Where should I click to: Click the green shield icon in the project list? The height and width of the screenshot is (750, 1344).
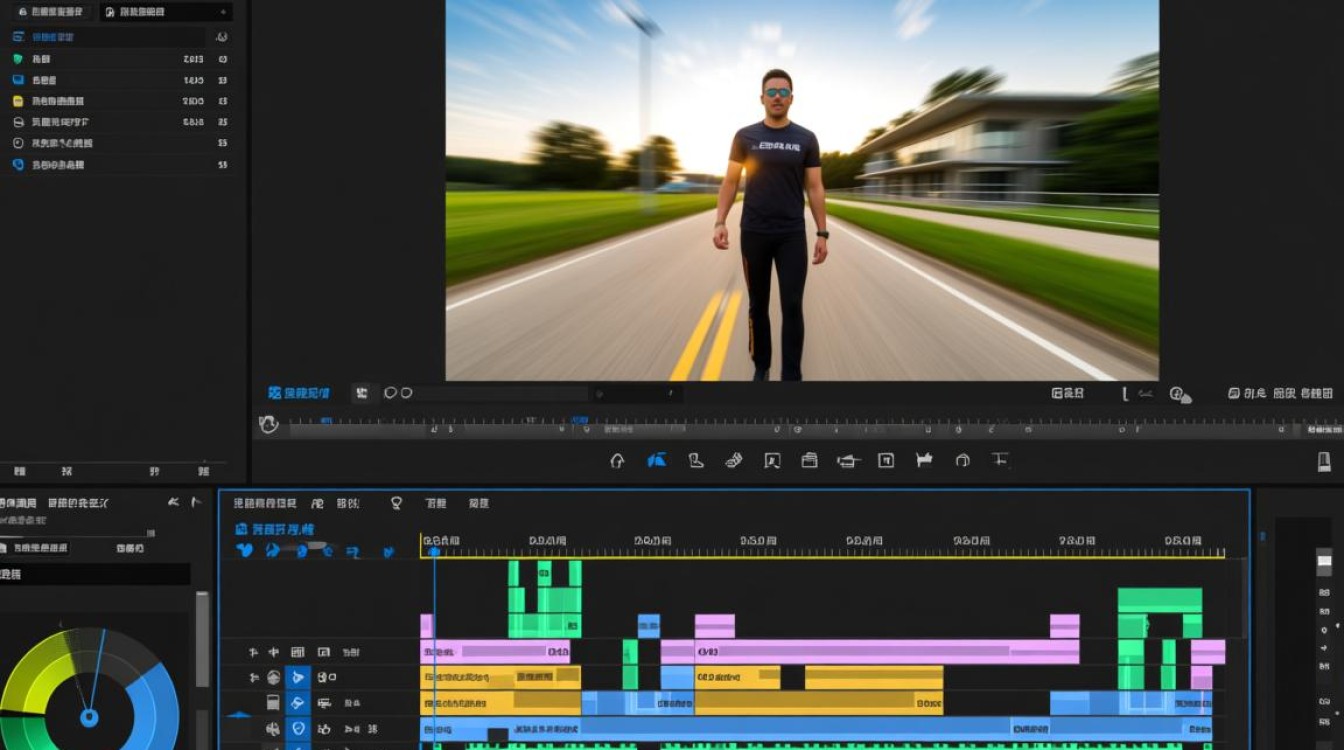(x=17, y=59)
